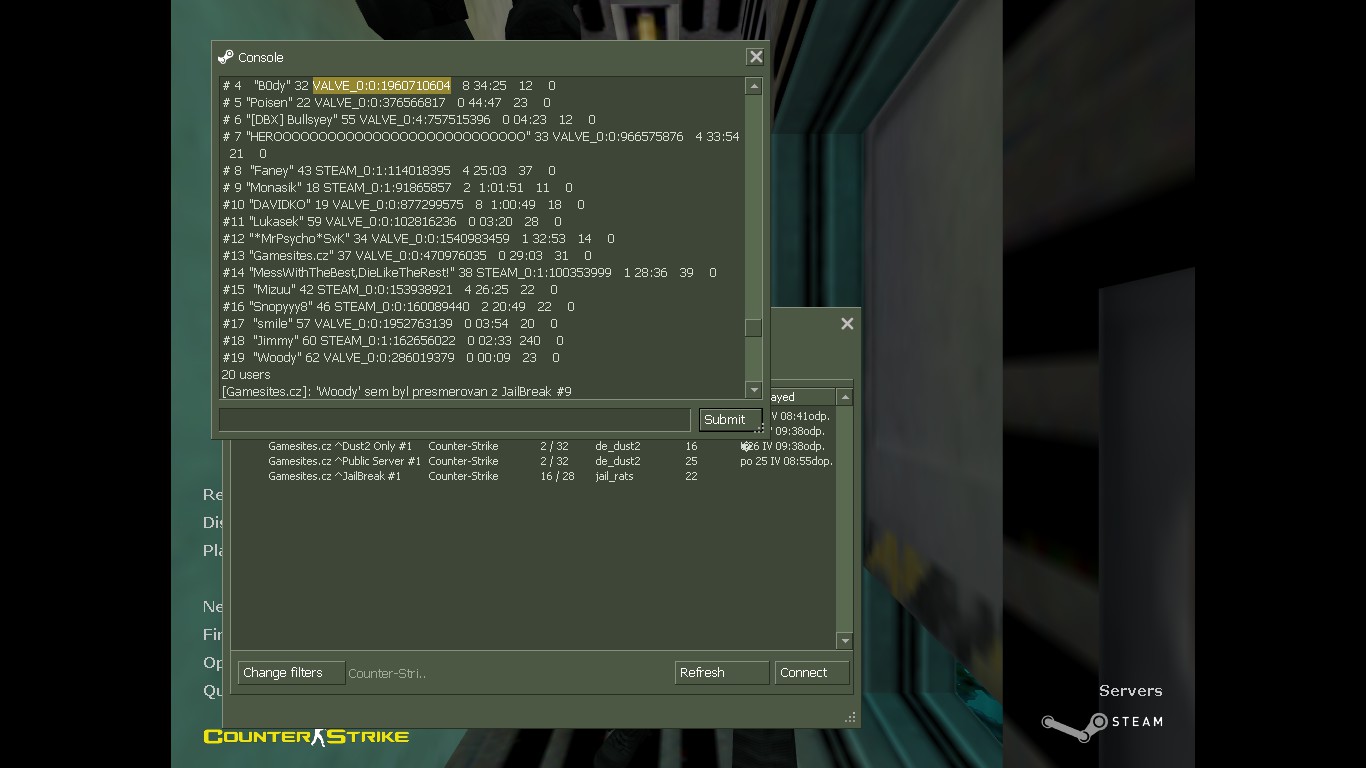Click the "Snopyyy8" player line

coord(398,307)
